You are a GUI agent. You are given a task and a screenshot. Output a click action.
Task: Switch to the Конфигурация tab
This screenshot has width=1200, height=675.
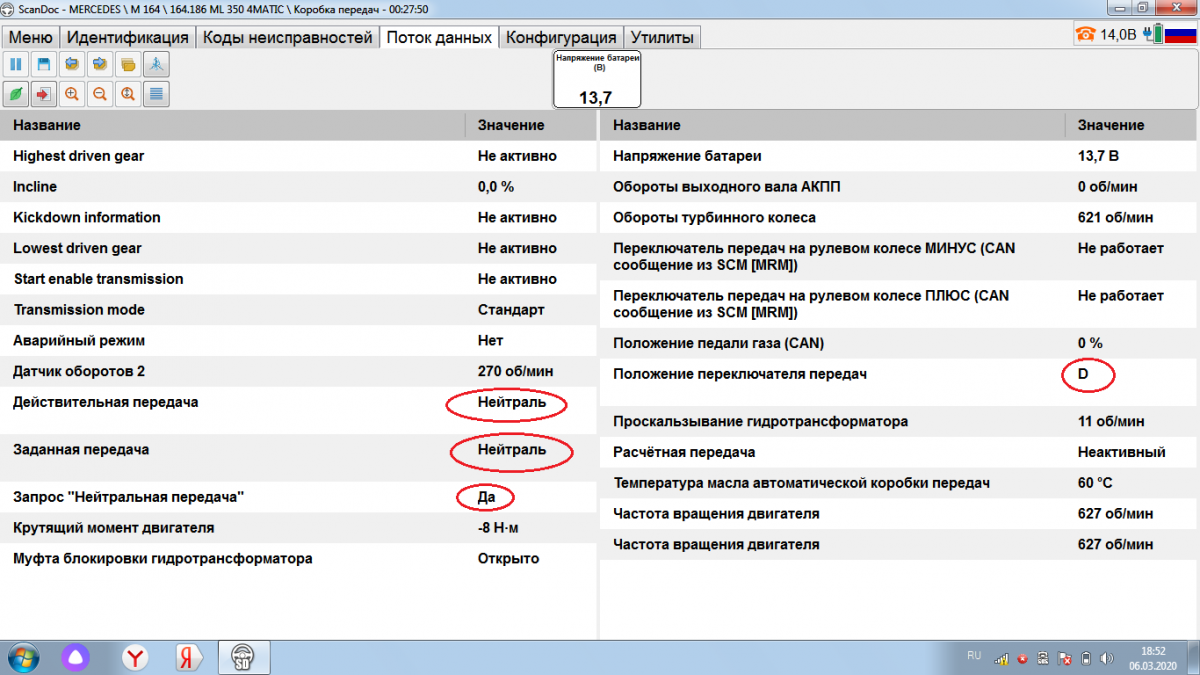pyautogui.click(x=562, y=37)
